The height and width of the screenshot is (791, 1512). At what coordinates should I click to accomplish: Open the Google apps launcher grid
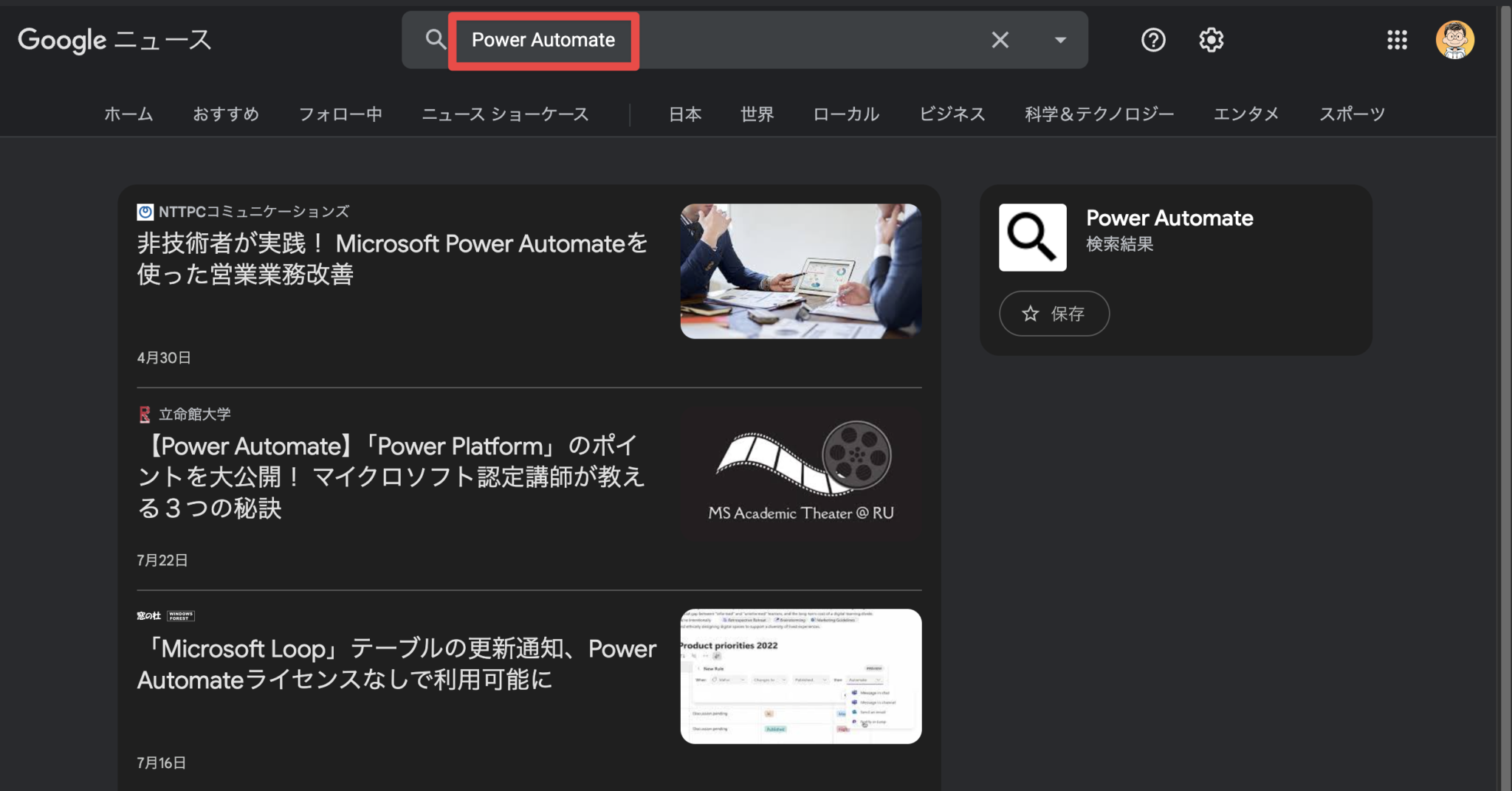click(1397, 40)
